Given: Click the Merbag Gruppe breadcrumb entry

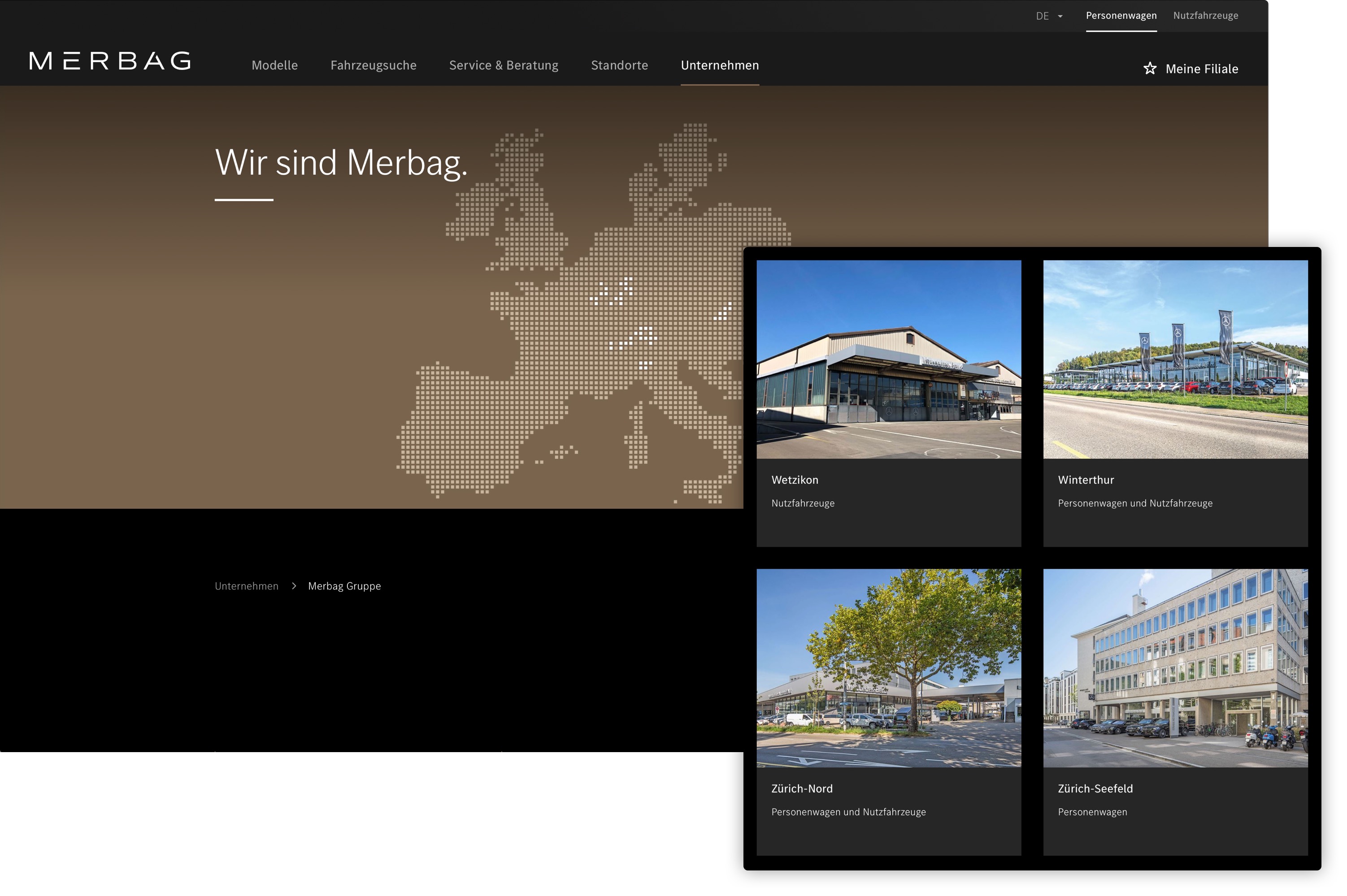Looking at the screenshot, I should pos(344,586).
